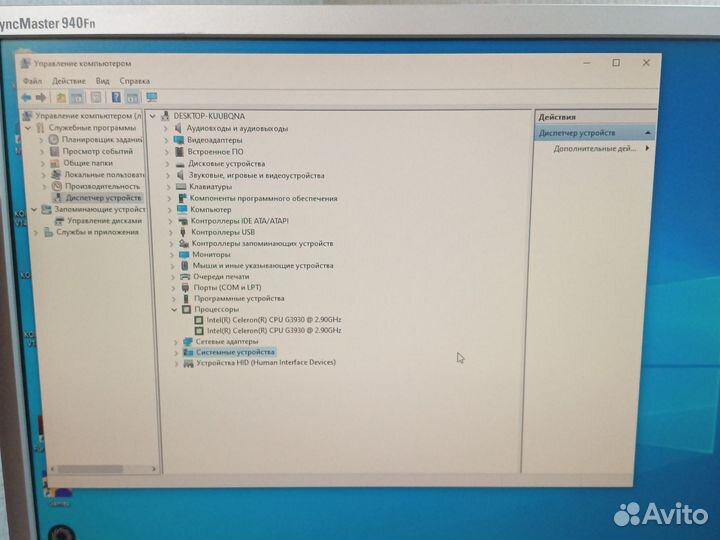
Task: Click the left pane horizontal scrollbar thumb
Action: click(x=90, y=469)
